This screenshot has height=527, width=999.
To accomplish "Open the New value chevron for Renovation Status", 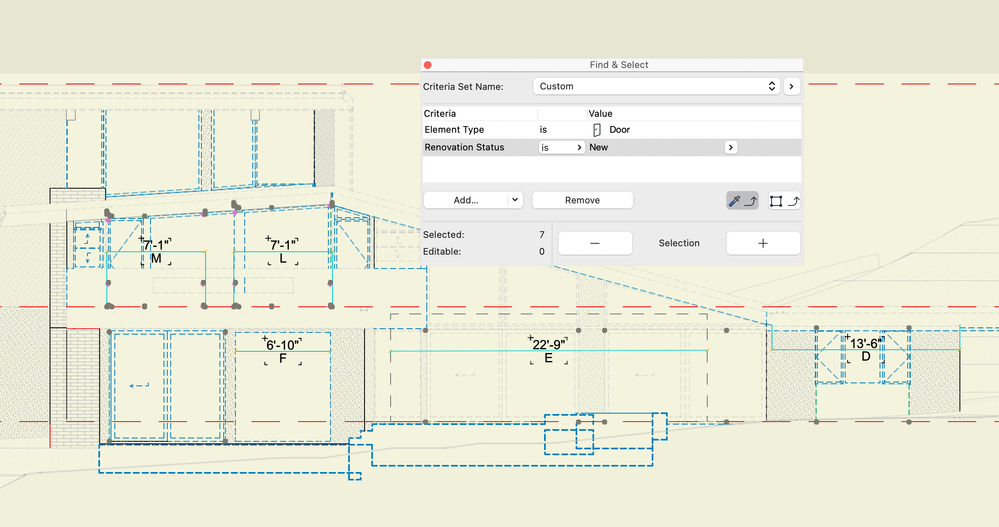I will (x=731, y=147).
